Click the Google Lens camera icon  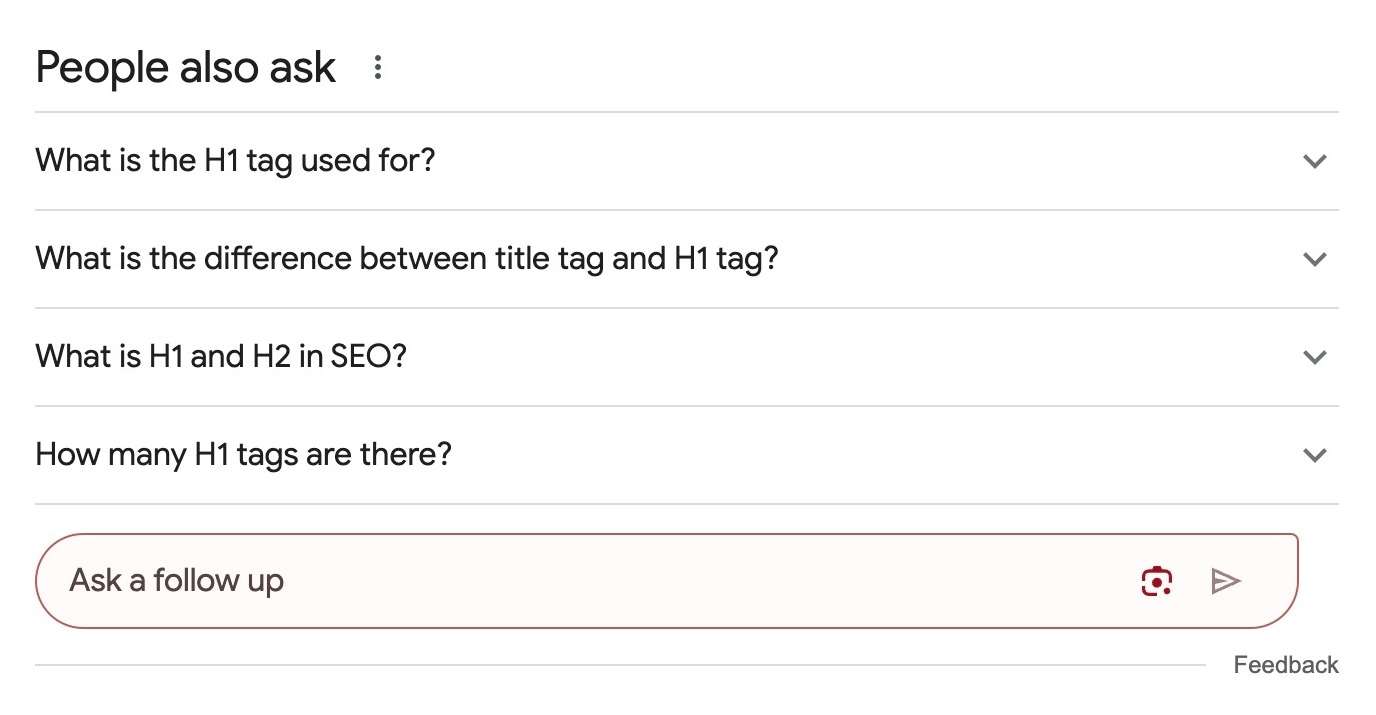tap(1157, 581)
